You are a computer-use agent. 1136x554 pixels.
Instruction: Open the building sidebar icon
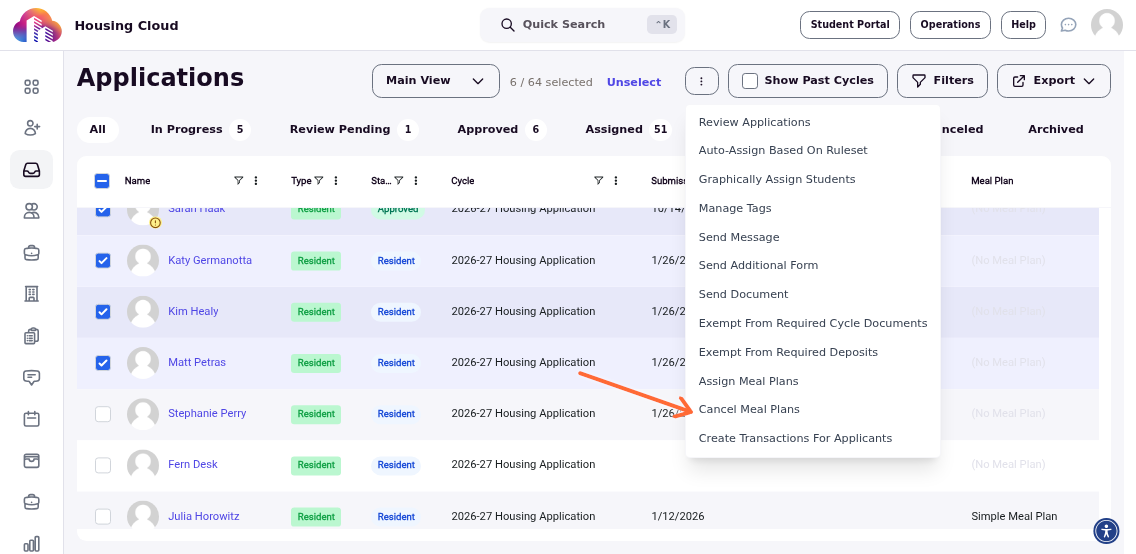click(x=31, y=294)
